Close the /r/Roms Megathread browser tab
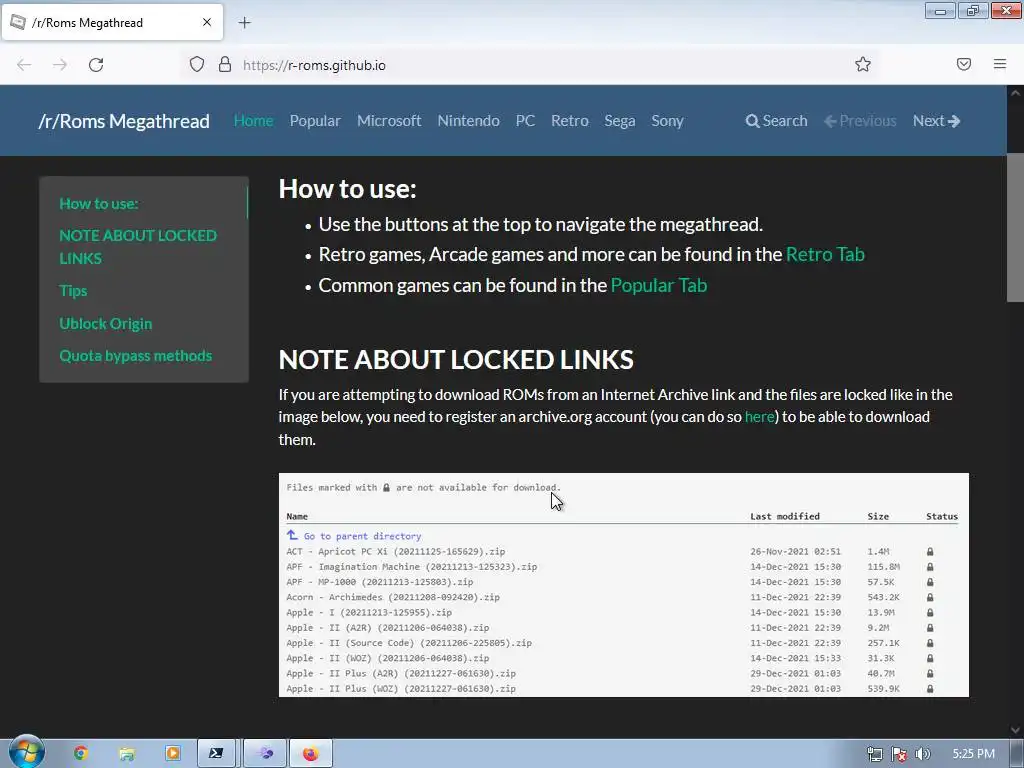Screen dimensions: 1024x768 207,22
